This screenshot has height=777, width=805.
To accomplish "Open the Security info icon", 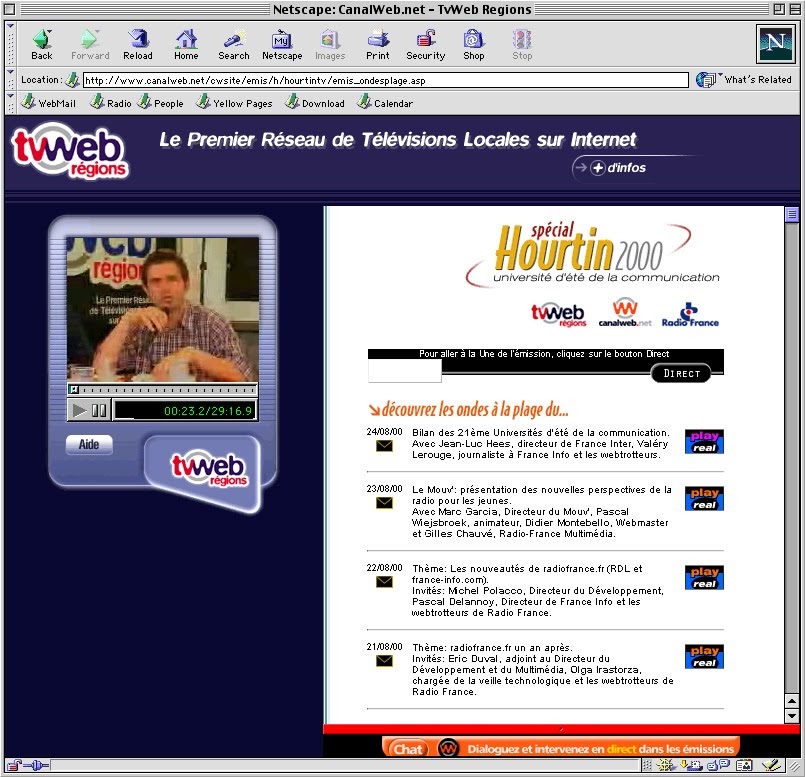I will tap(426, 45).
